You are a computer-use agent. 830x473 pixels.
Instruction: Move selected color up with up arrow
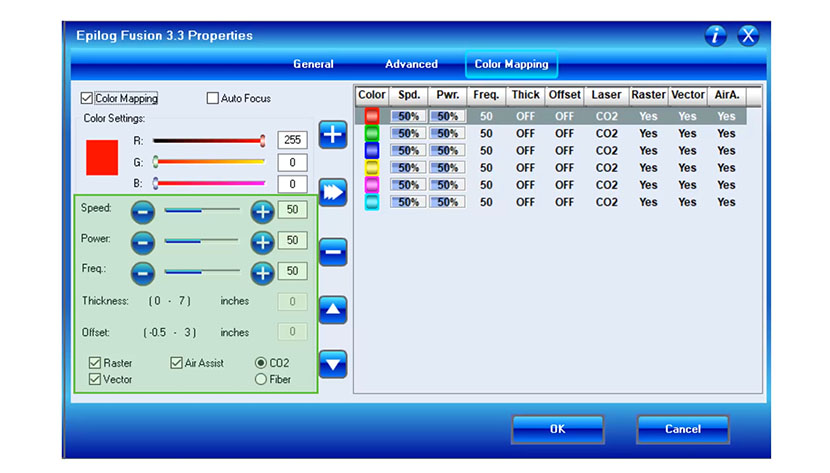coord(332,310)
